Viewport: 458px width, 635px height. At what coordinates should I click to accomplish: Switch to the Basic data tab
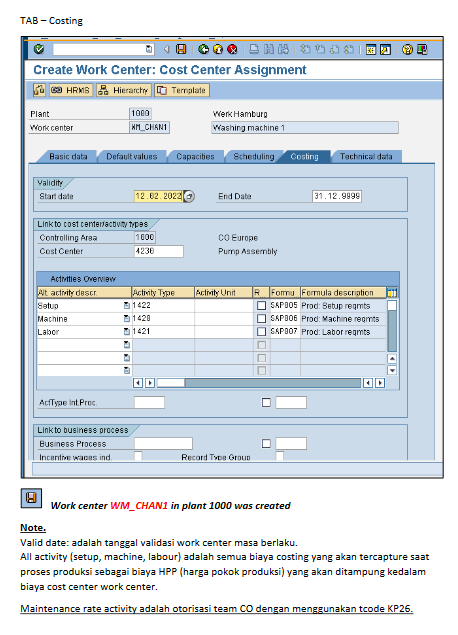(x=68, y=156)
